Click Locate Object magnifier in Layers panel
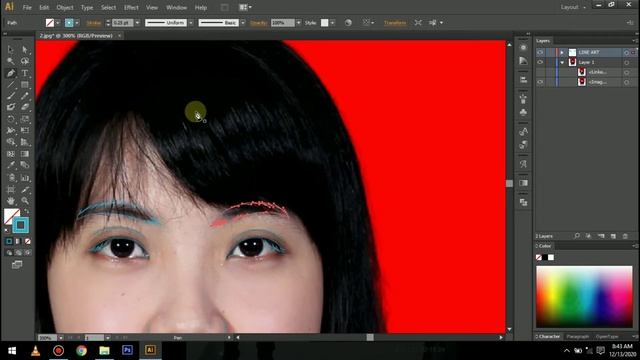The height and width of the screenshot is (360, 640). coord(577,236)
